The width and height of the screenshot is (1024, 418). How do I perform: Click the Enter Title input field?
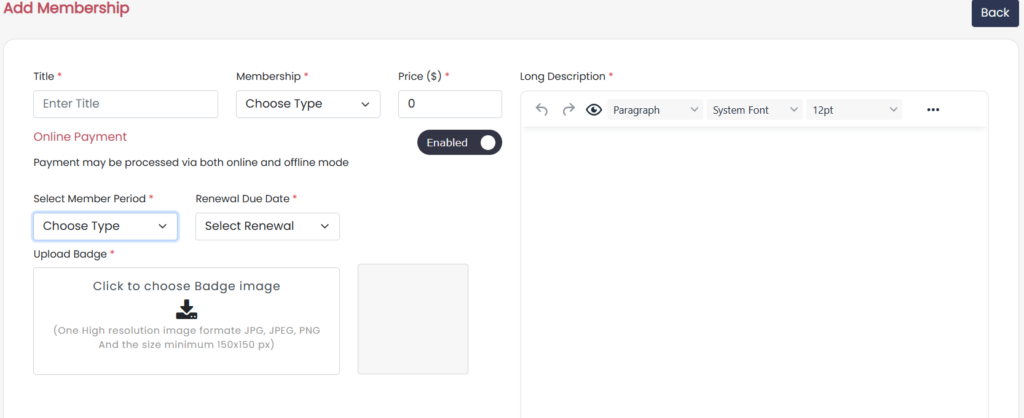[125, 104]
